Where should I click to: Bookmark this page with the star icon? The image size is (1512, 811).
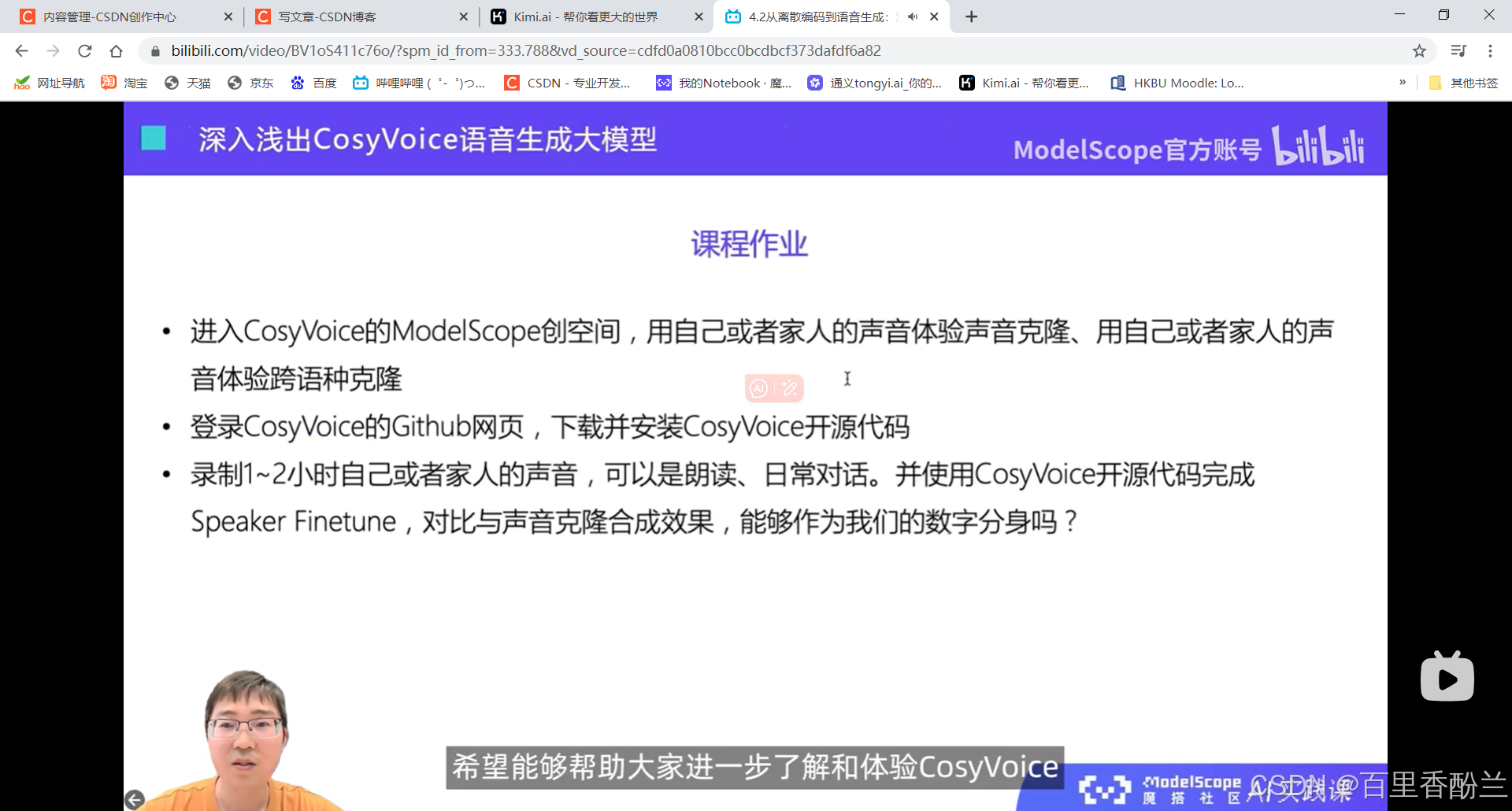[1419, 51]
